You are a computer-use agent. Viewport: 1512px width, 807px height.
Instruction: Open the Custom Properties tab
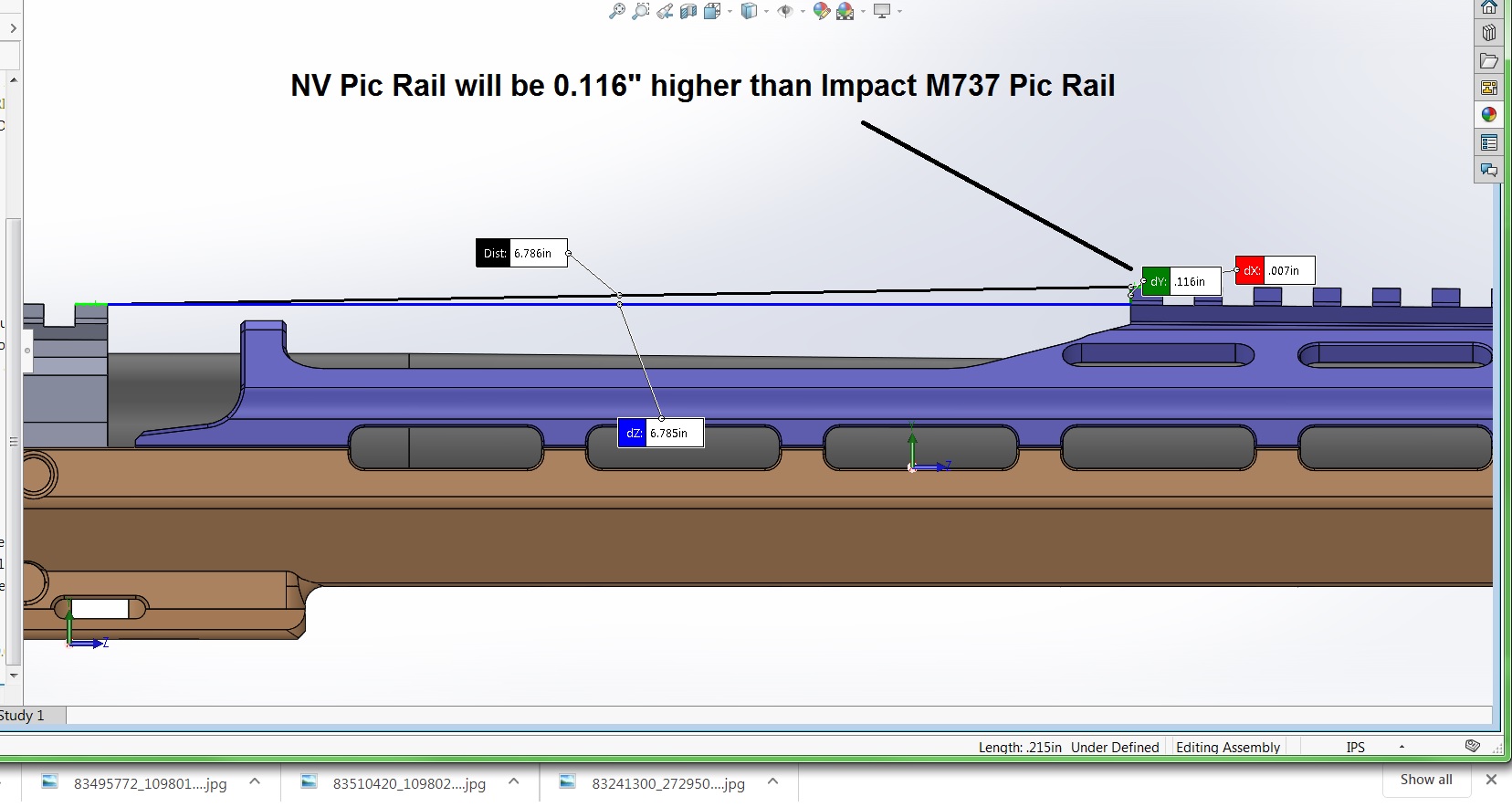tap(1489, 142)
